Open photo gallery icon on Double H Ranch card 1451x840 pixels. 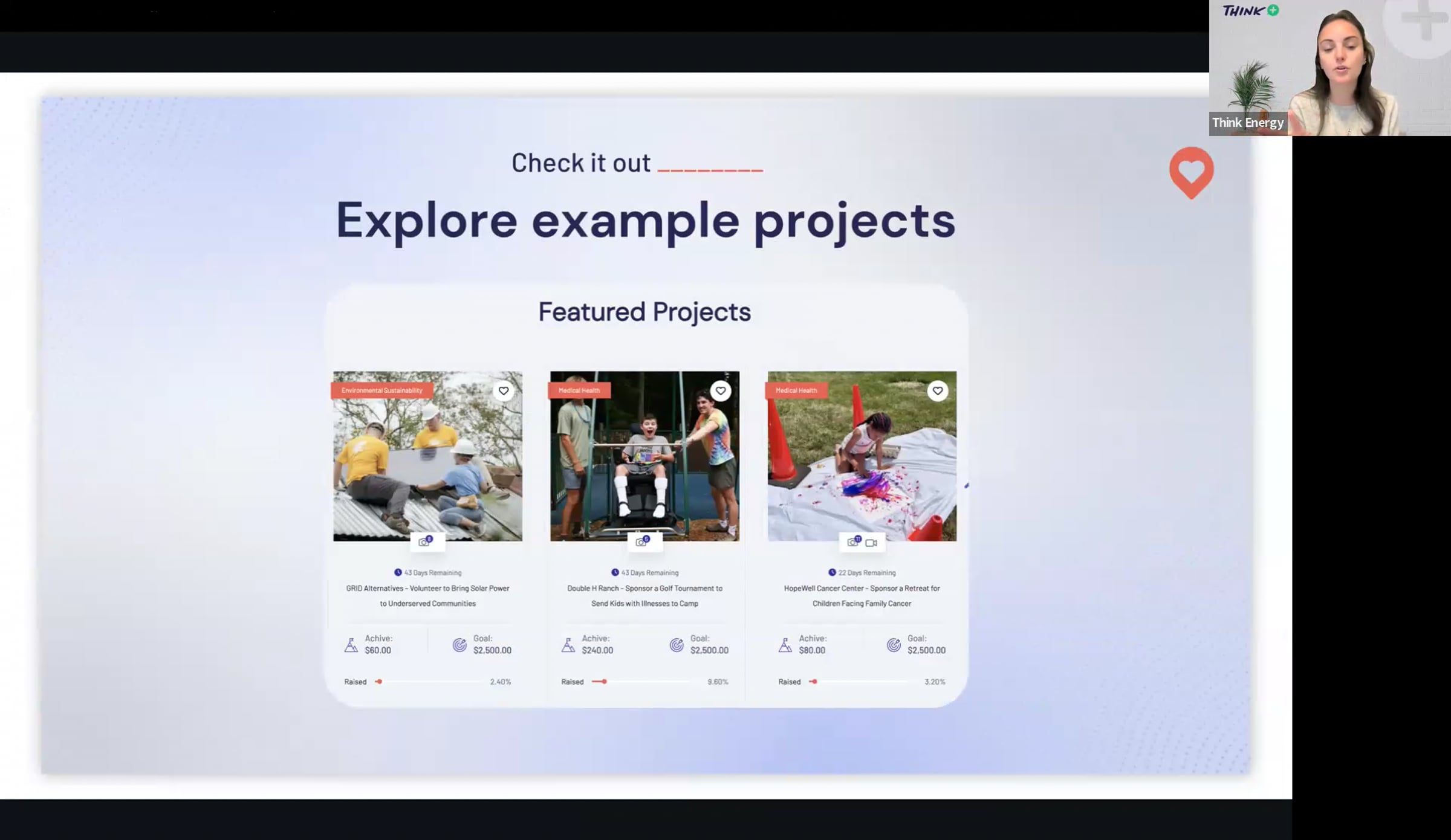click(x=642, y=541)
